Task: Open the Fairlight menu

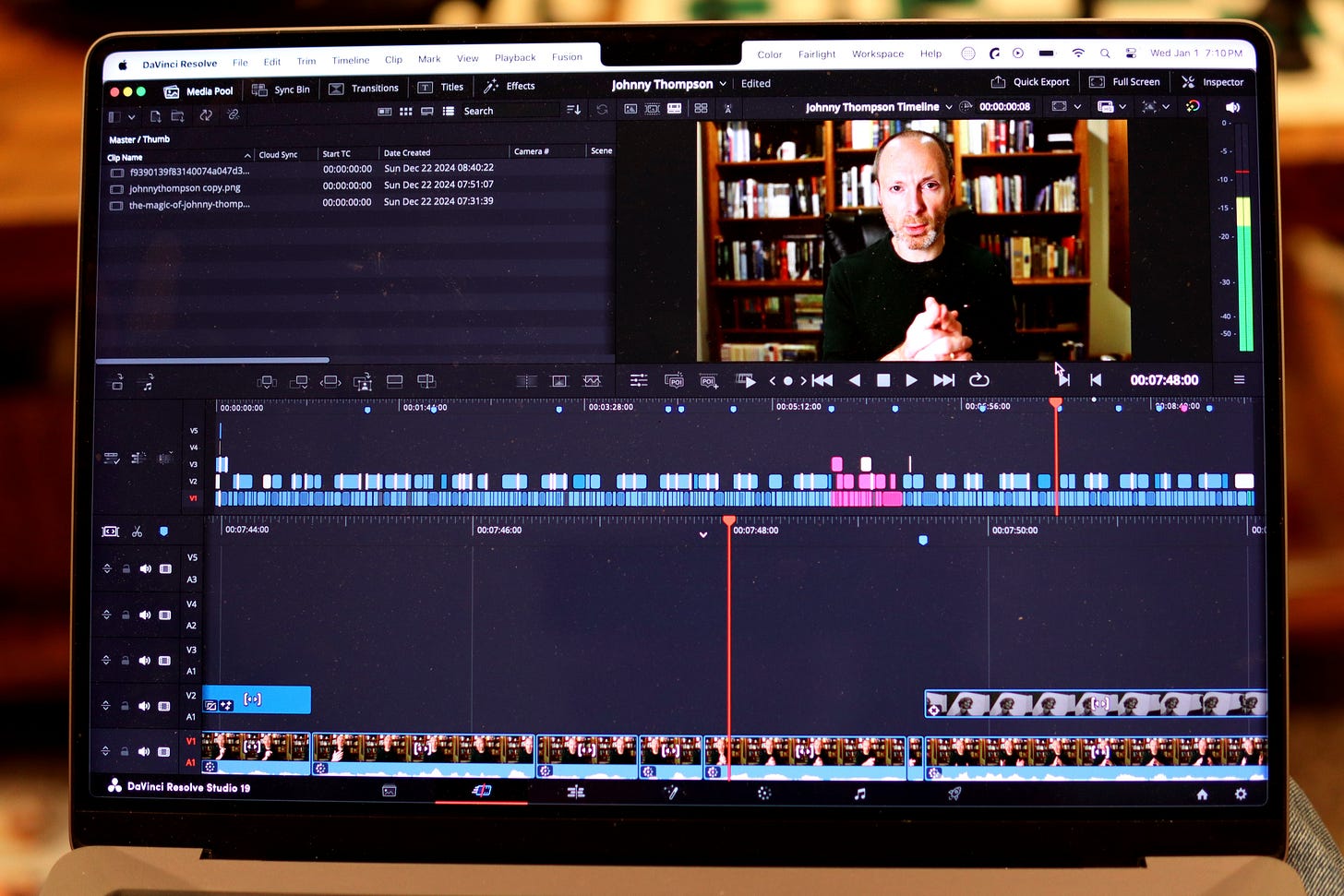Action: click(x=817, y=54)
